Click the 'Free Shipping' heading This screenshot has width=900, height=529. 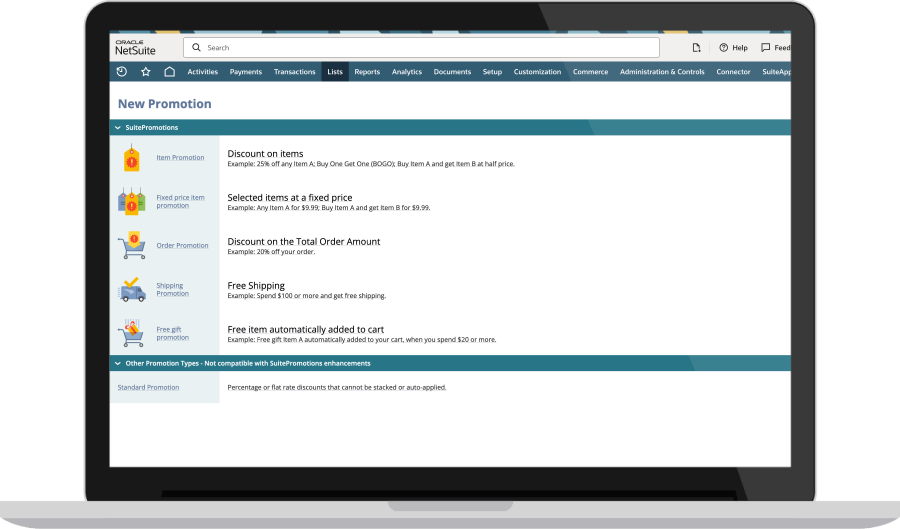point(256,286)
